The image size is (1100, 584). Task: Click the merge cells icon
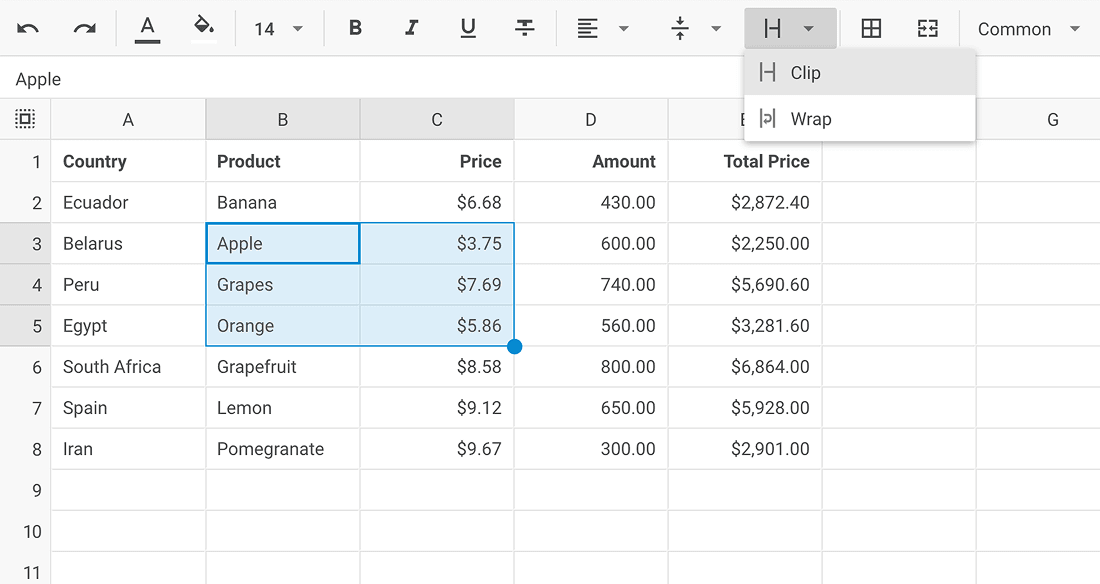pyautogui.click(x=927, y=29)
